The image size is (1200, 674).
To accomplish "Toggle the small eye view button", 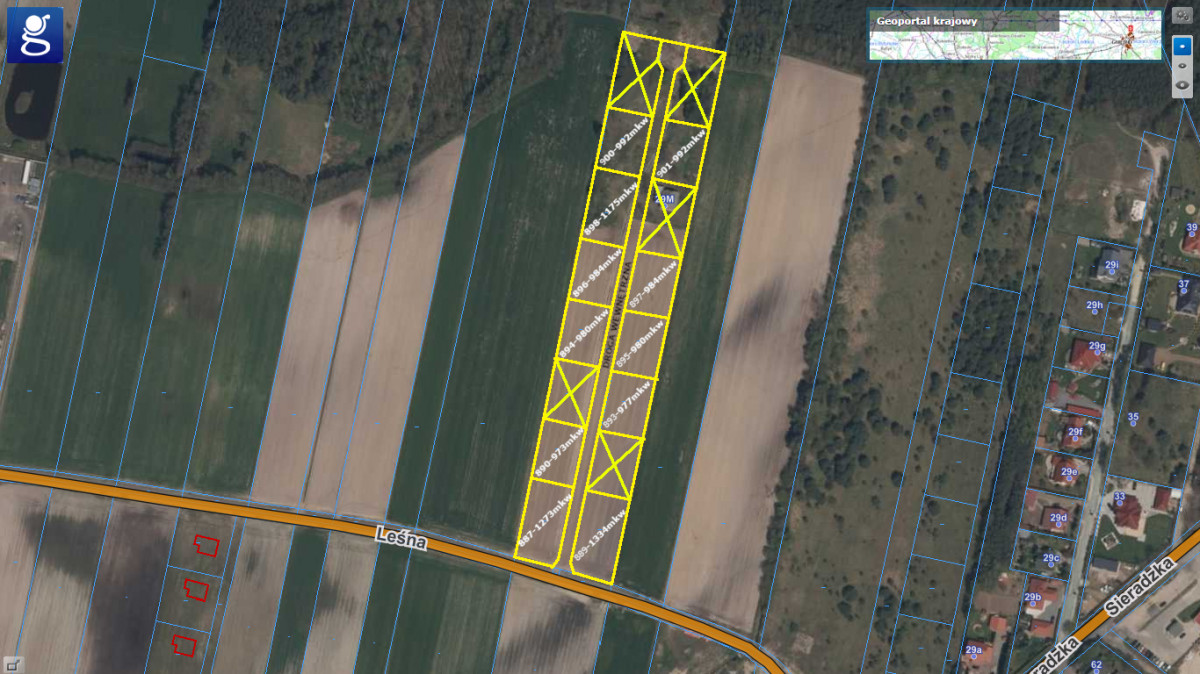I will (1182, 66).
